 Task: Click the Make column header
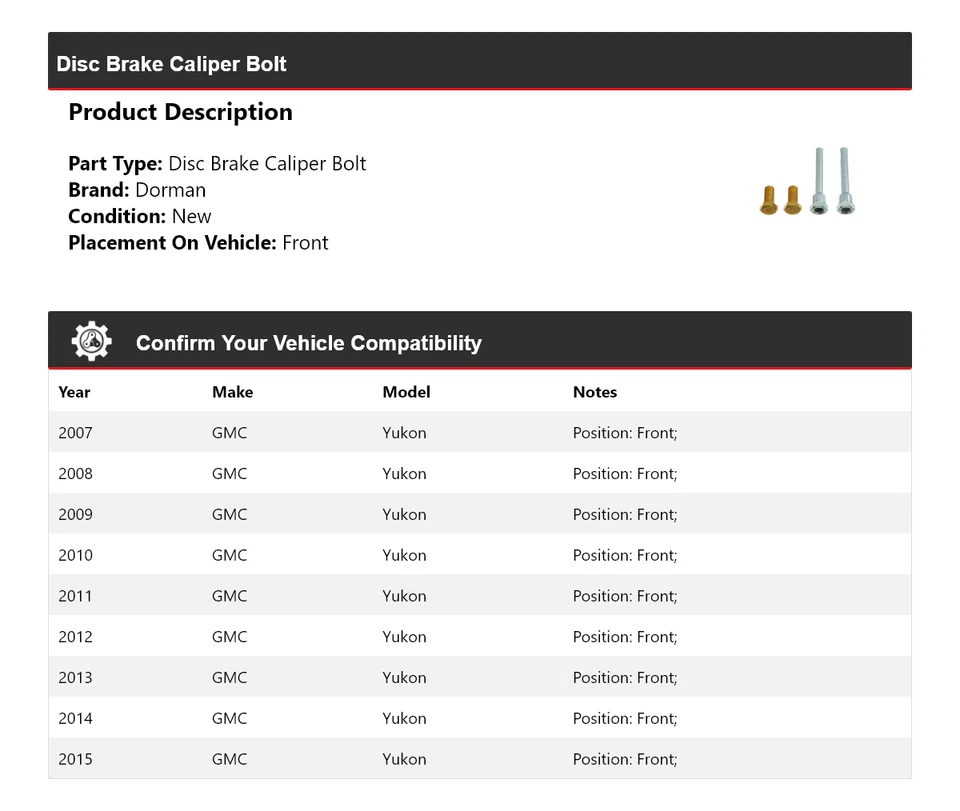(232, 392)
